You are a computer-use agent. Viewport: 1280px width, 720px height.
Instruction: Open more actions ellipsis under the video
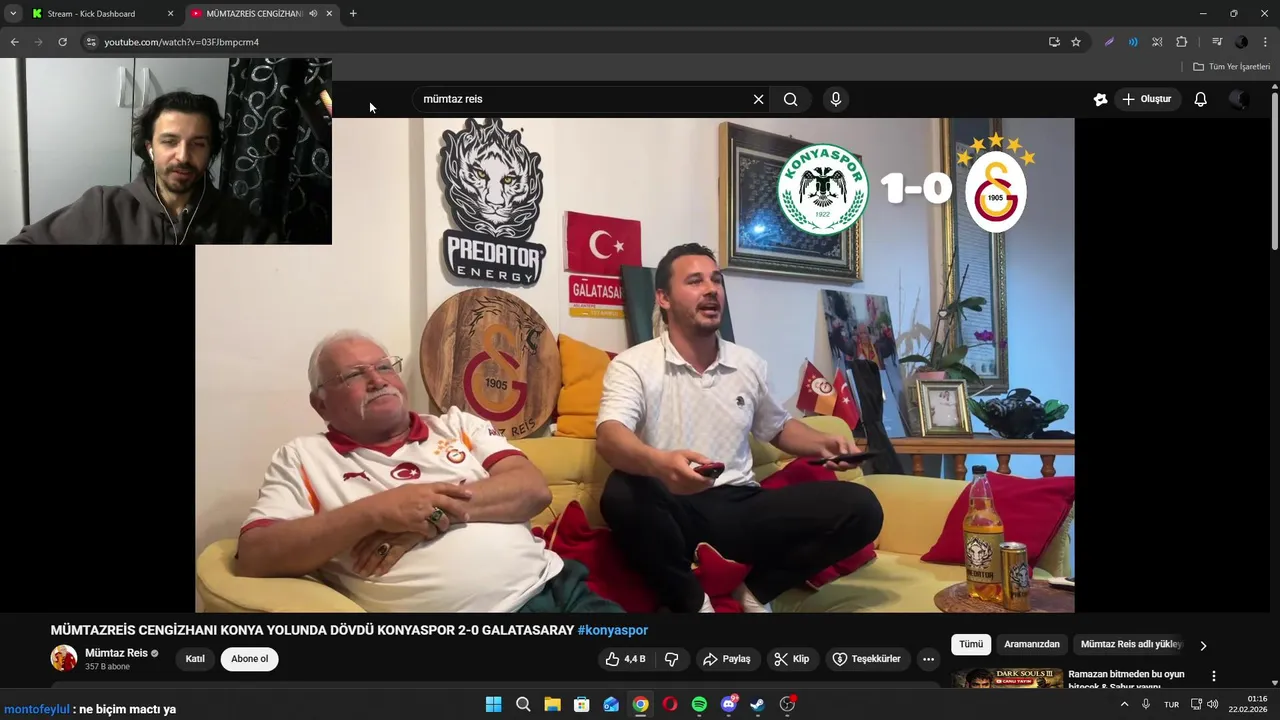pyautogui.click(x=928, y=659)
